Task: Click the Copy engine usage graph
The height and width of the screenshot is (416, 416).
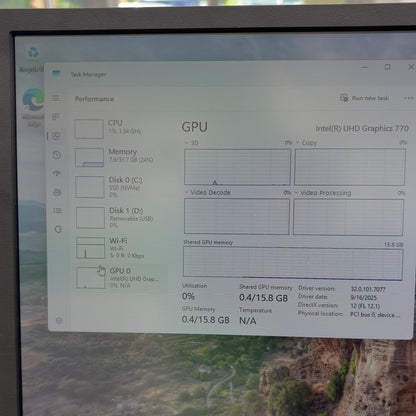Action: (350, 167)
